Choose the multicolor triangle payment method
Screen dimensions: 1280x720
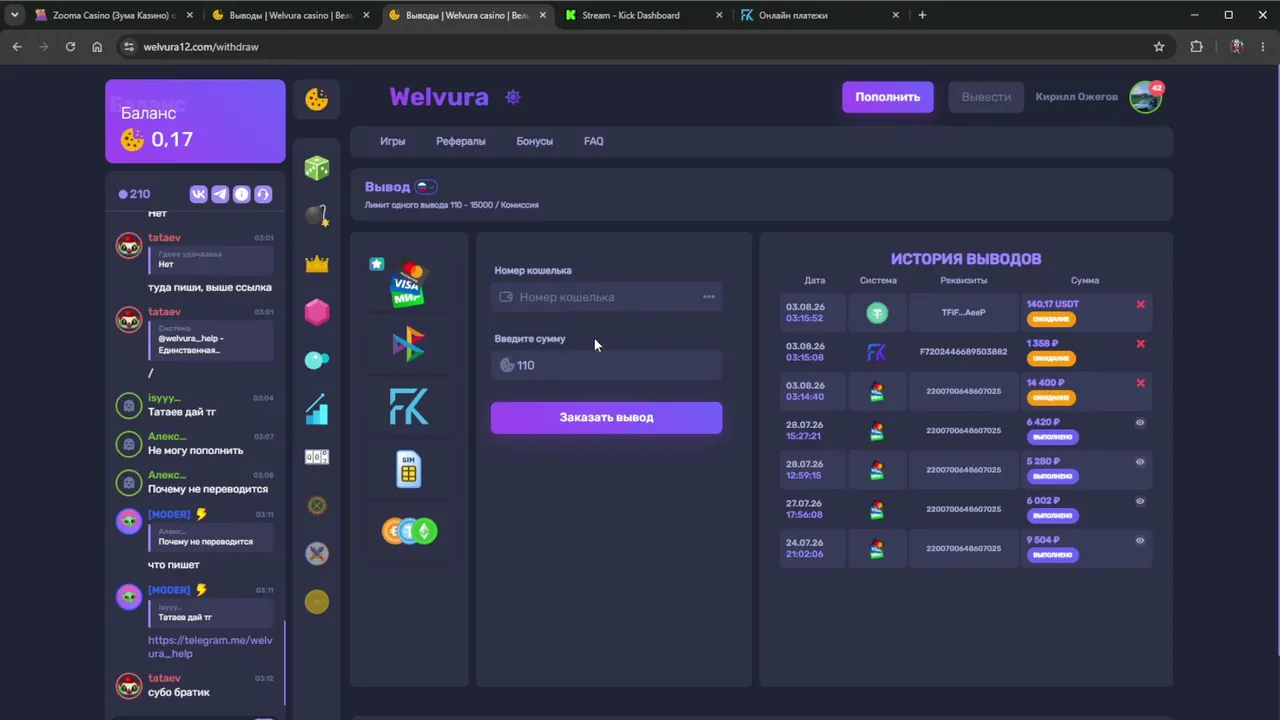point(408,345)
